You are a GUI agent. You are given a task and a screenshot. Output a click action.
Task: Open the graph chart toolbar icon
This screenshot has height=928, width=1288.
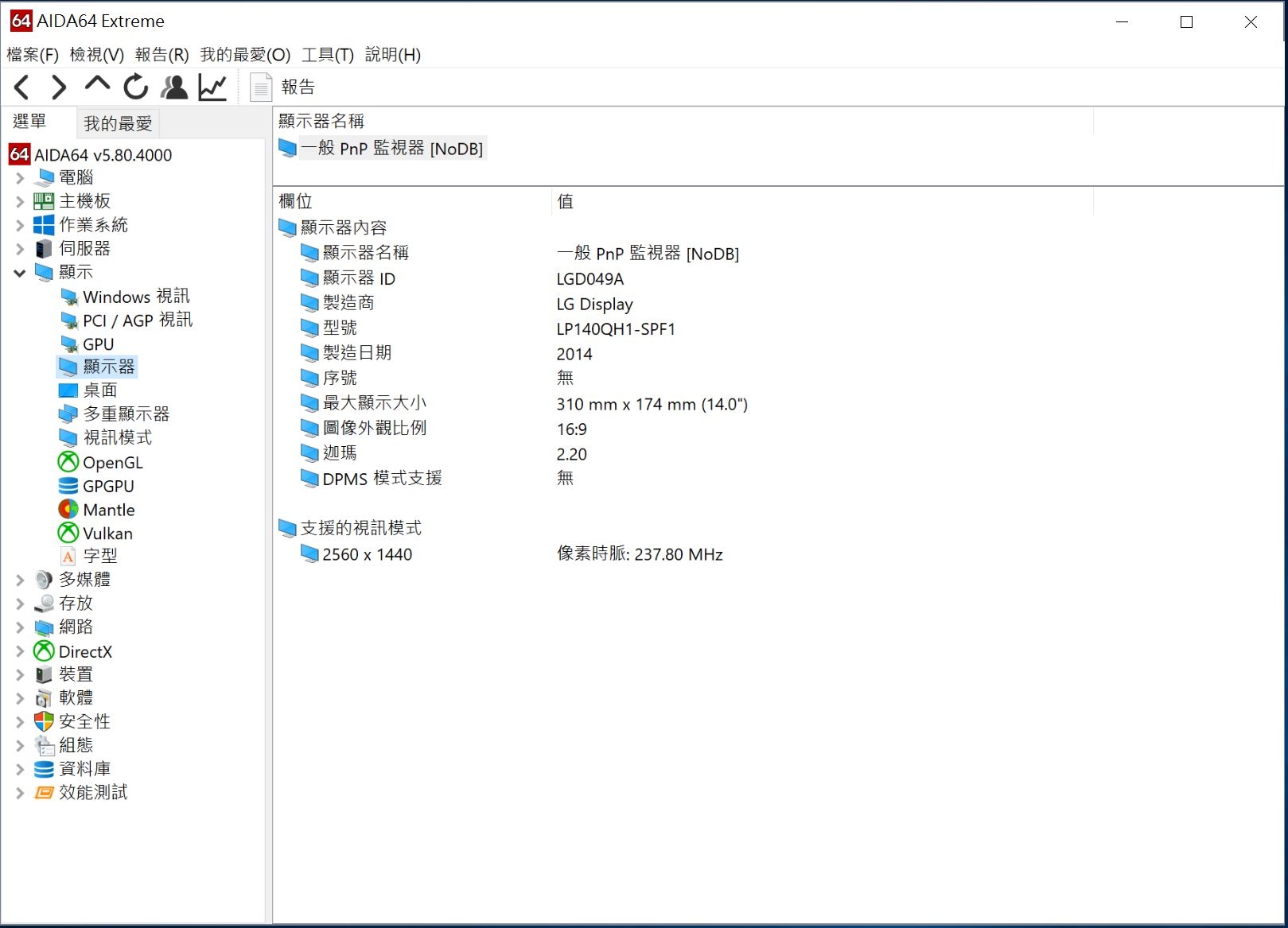212,87
